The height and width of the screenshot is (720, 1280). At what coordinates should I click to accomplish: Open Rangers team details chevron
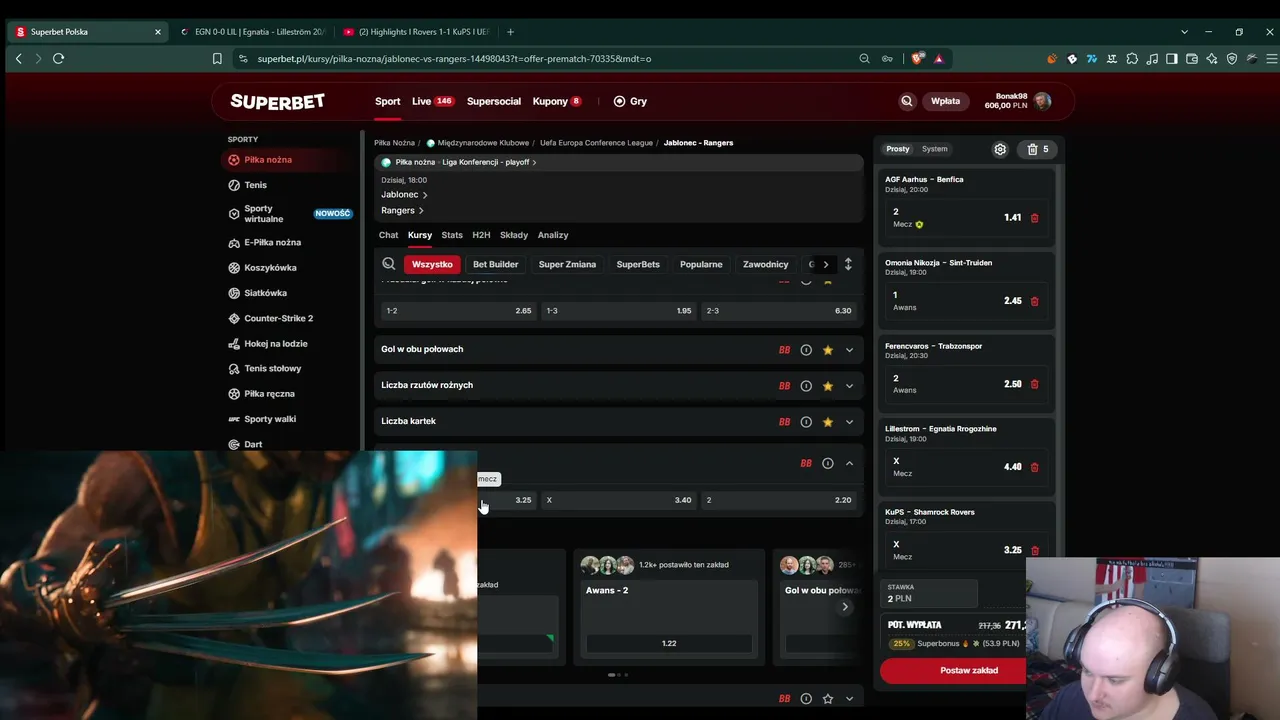[x=421, y=211]
